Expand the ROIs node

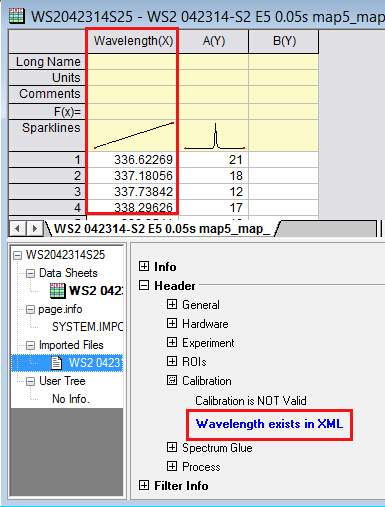point(172,361)
